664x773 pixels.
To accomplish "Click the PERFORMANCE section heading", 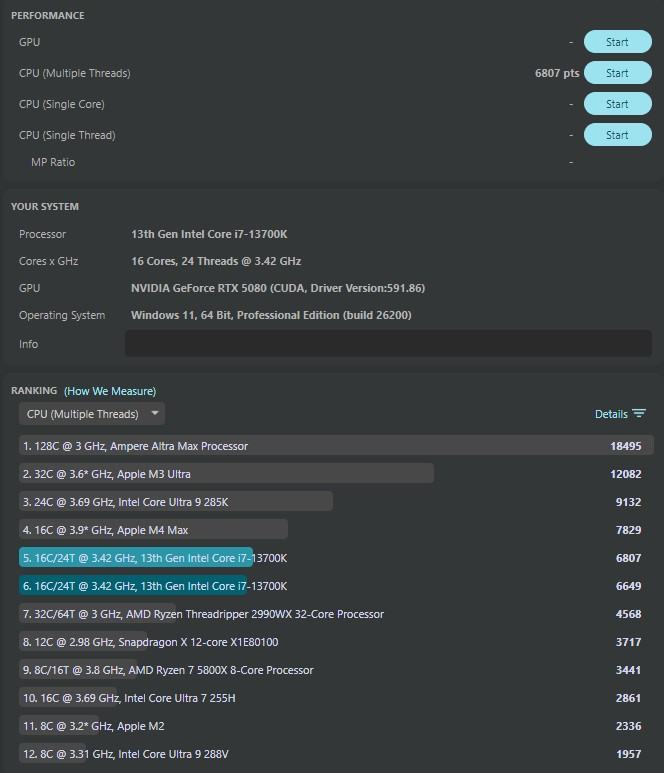I will (x=47, y=16).
